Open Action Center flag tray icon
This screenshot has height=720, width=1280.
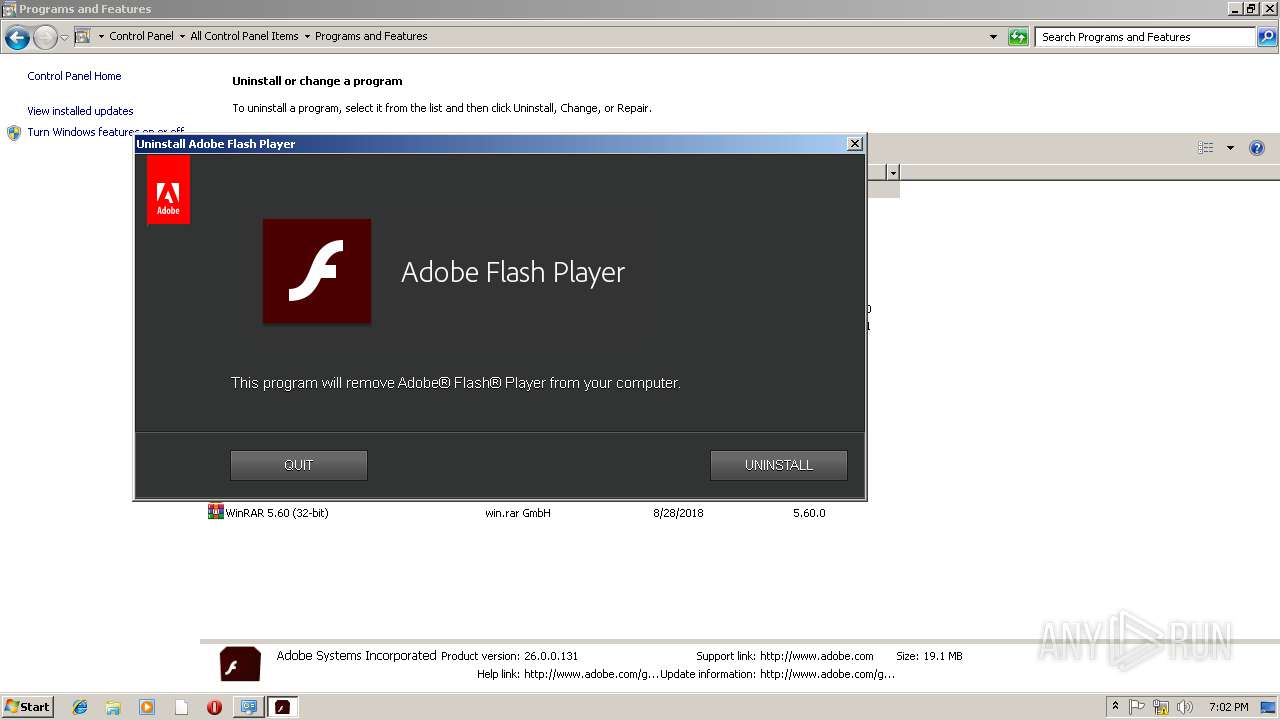click(1137, 707)
